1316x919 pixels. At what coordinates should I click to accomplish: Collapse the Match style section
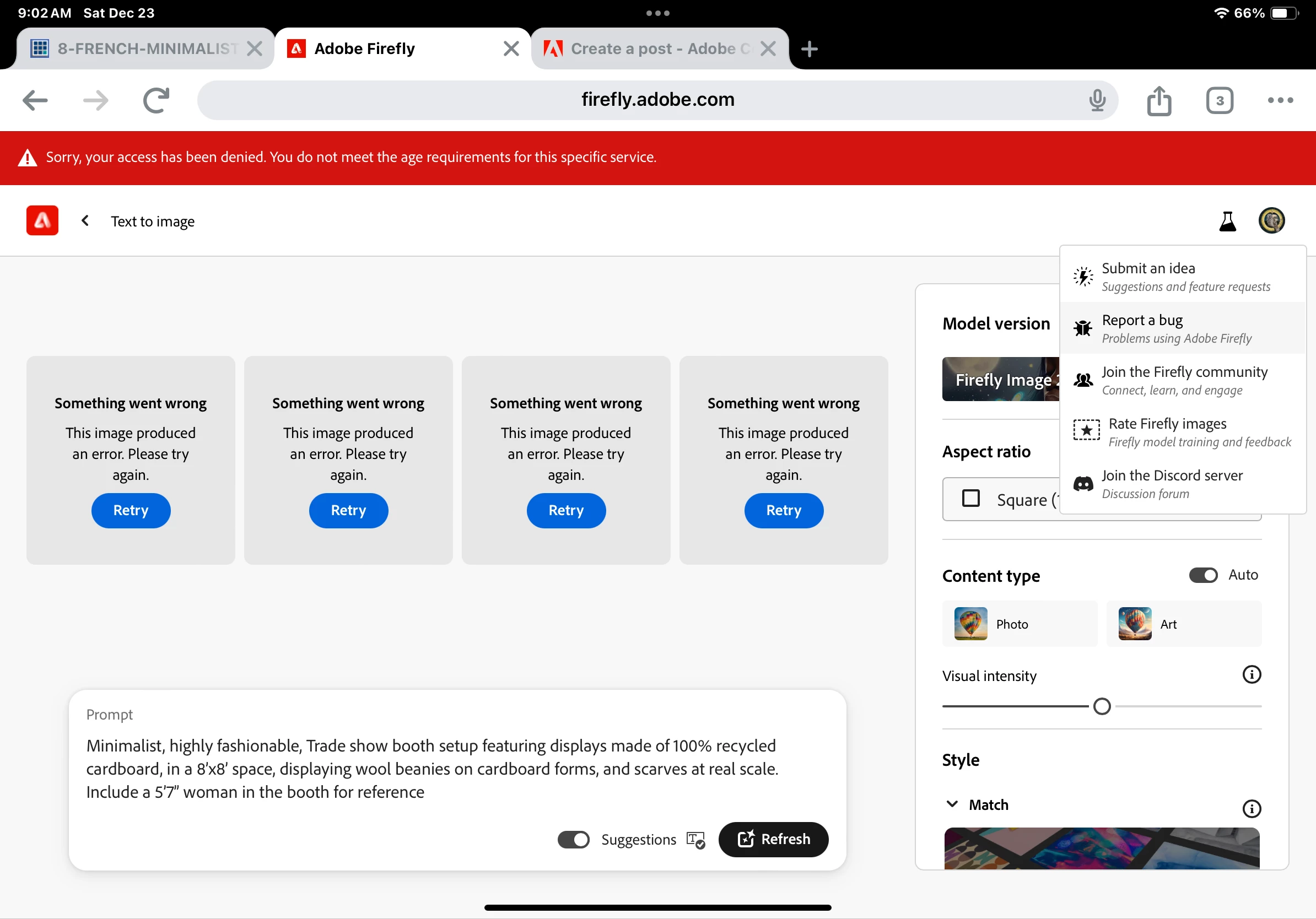952,804
